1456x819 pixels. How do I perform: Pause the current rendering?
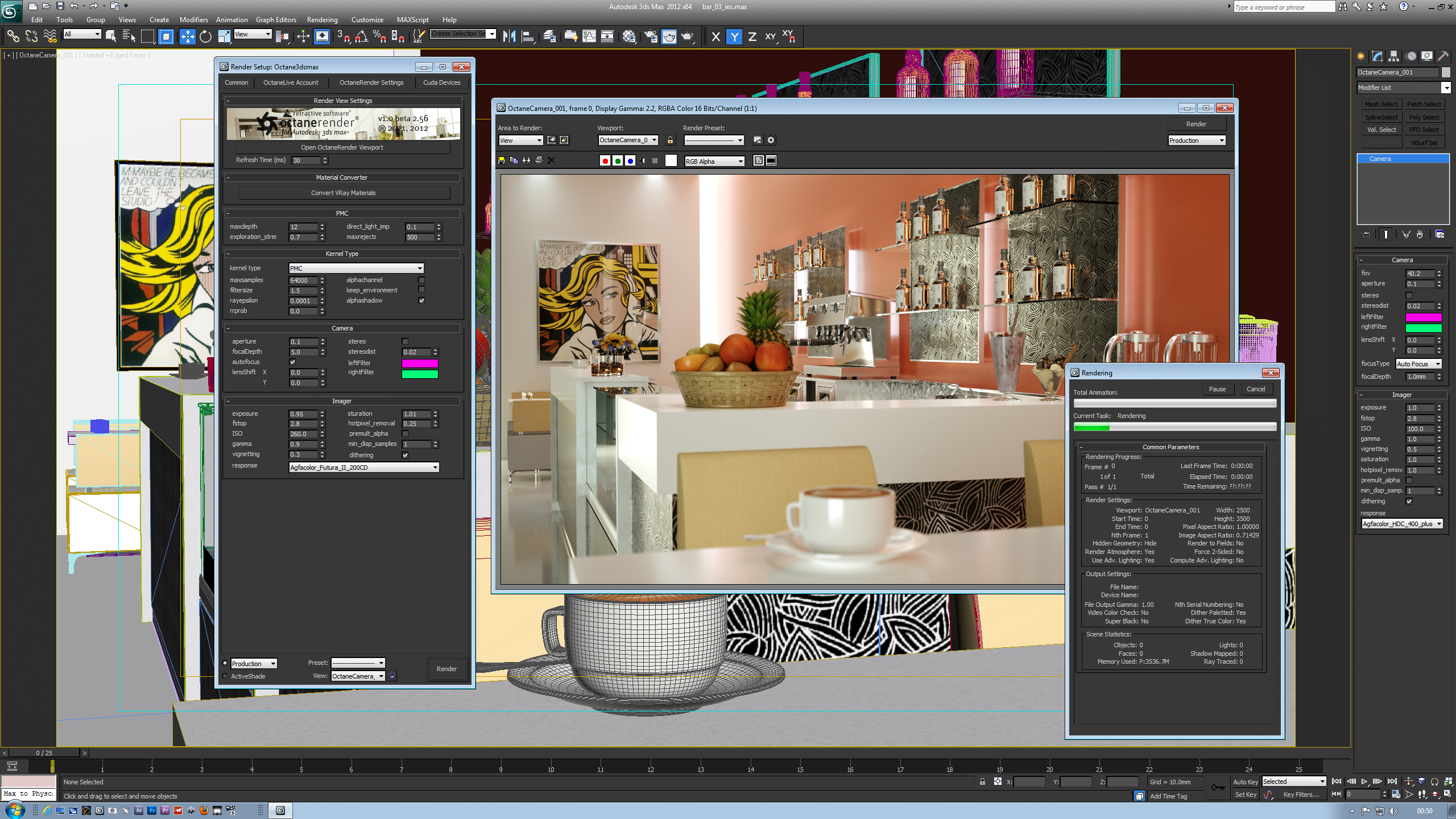[x=1217, y=389]
